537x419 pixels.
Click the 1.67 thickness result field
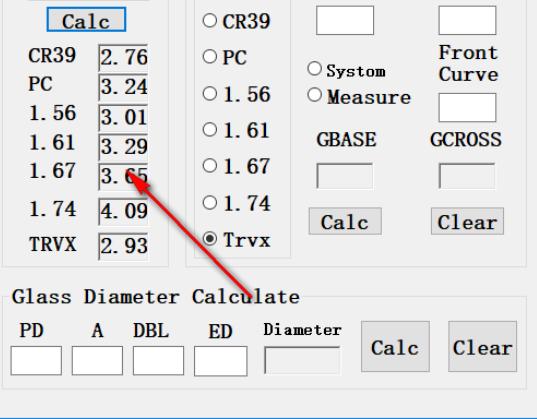point(123,176)
